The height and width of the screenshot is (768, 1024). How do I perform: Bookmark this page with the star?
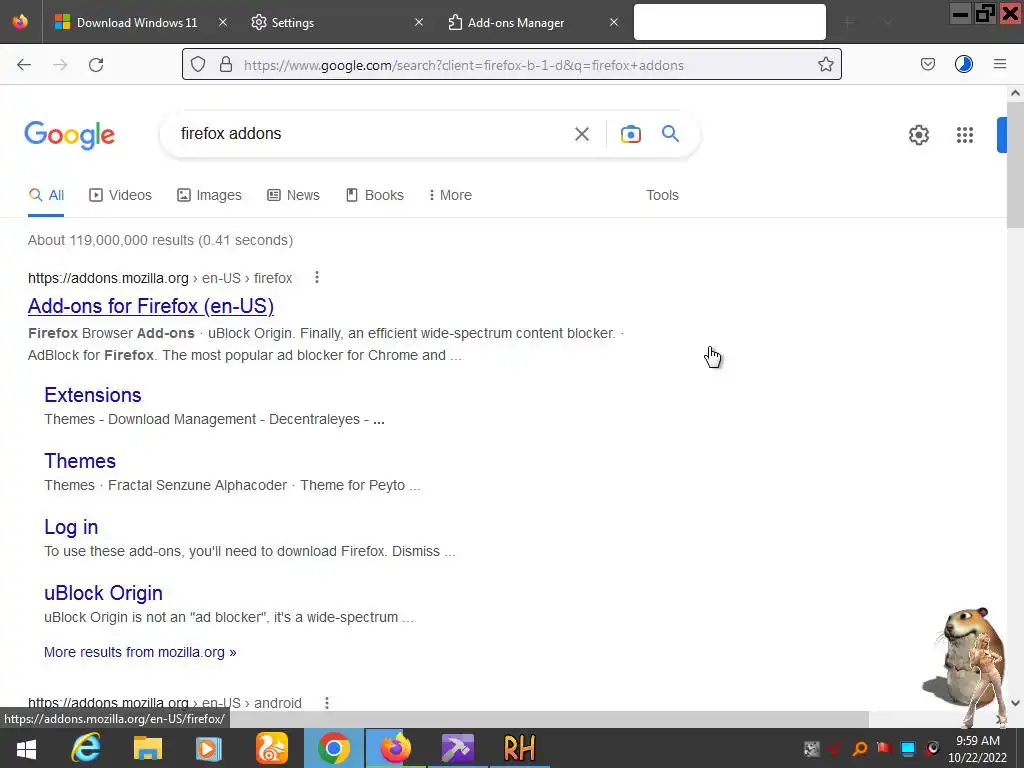[825, 65]
